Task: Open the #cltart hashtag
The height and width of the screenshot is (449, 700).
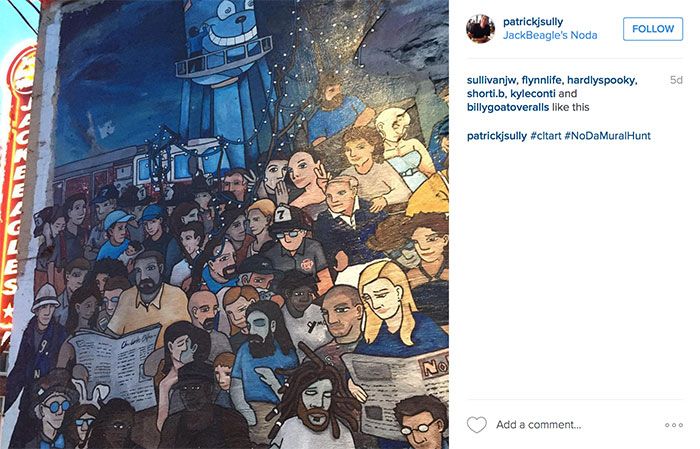Action: click(x=546, y=136)
